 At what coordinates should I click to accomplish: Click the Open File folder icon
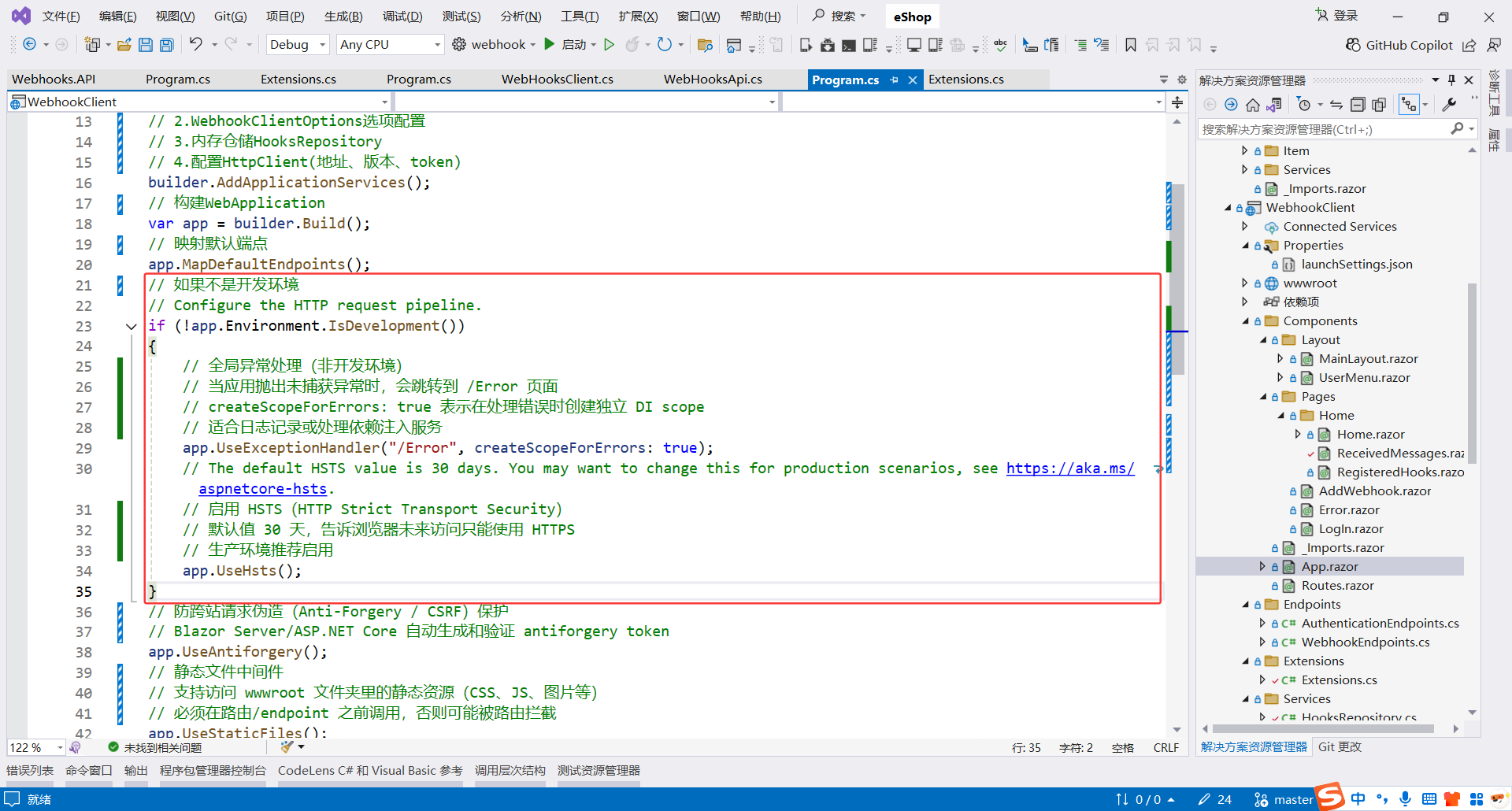(x=124, y=45)
